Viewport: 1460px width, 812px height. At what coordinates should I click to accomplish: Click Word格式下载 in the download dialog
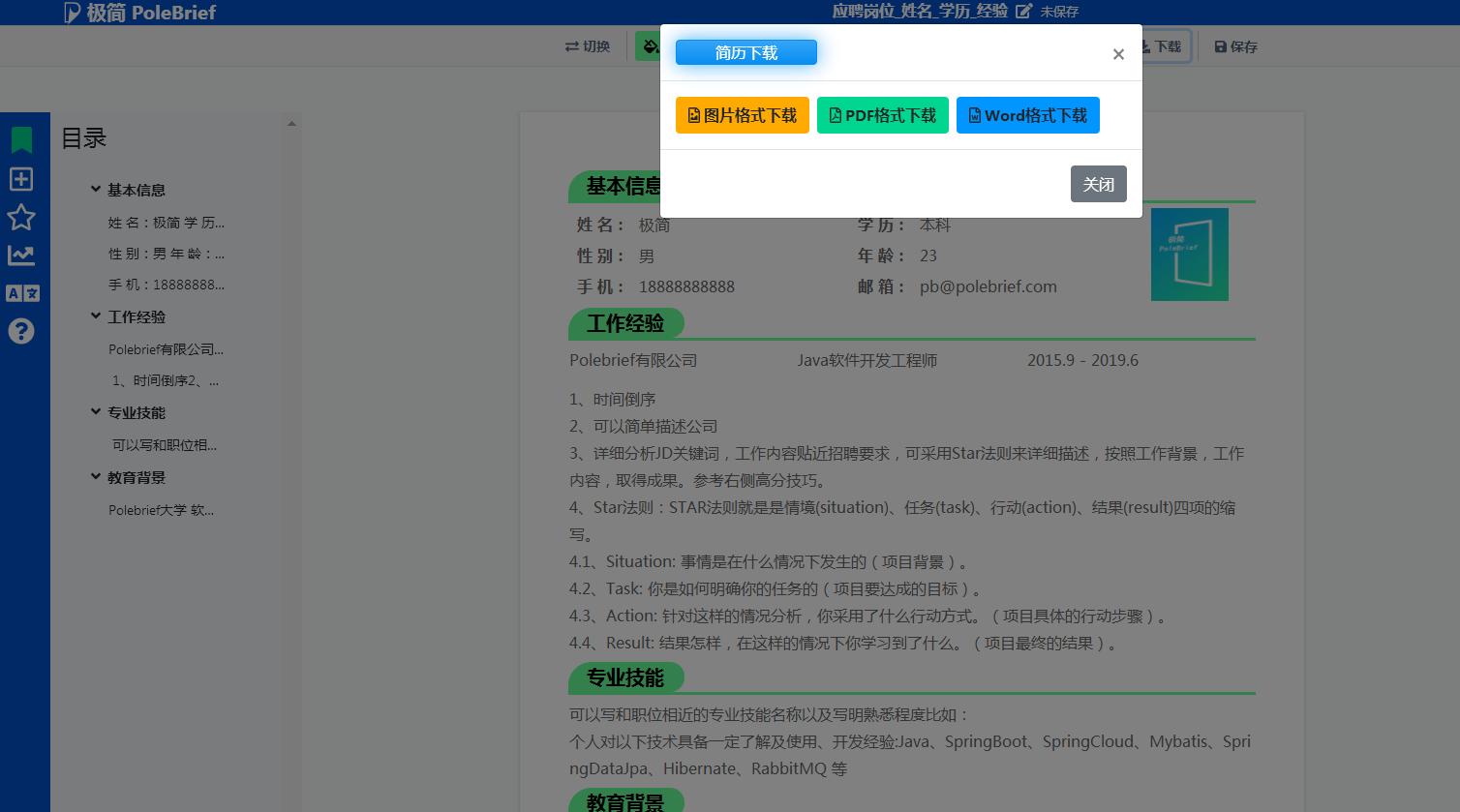1027,115
